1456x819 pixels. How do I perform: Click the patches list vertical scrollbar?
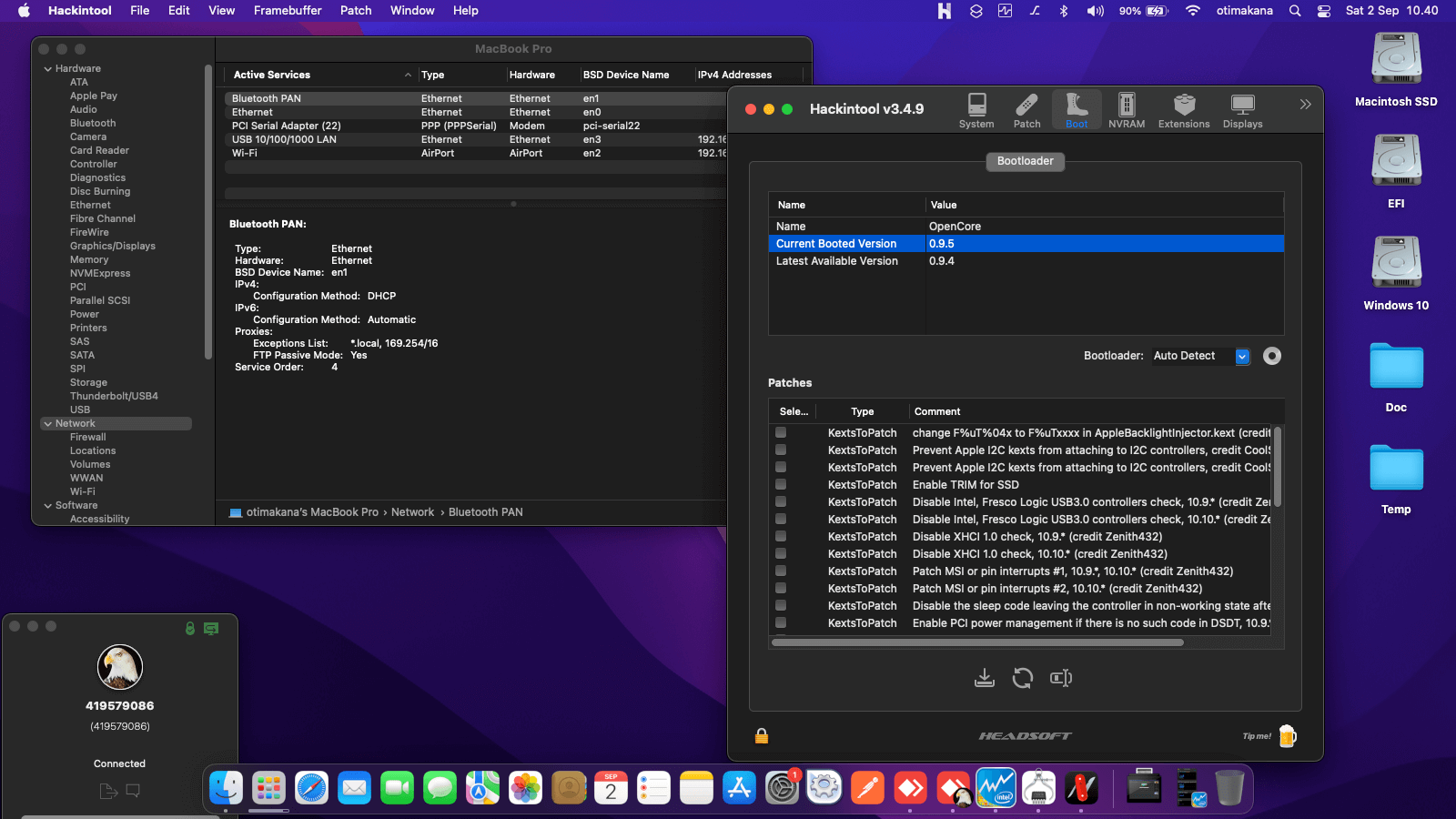click(1277, 467)
